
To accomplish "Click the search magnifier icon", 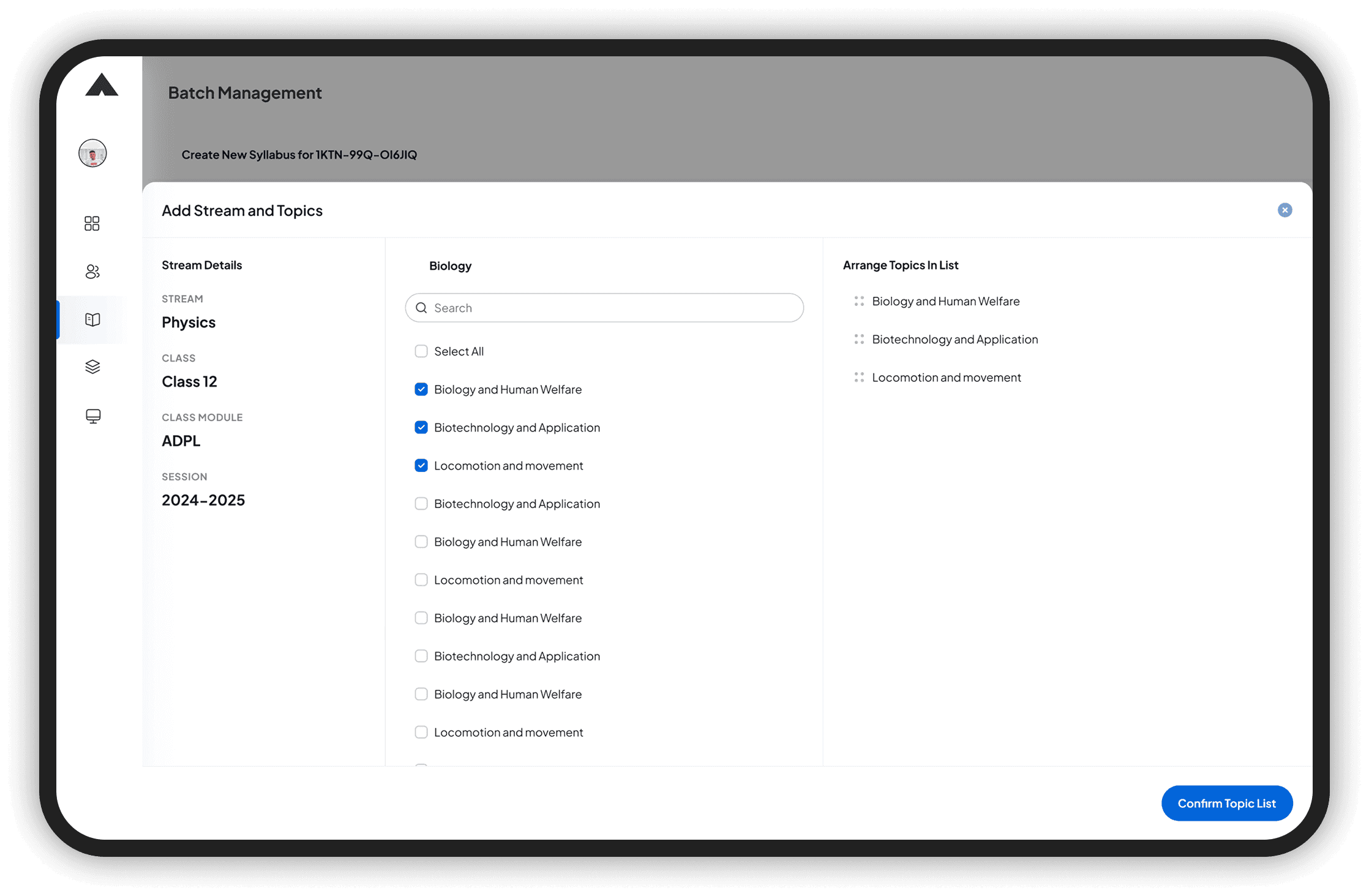I will pos(421,308).
